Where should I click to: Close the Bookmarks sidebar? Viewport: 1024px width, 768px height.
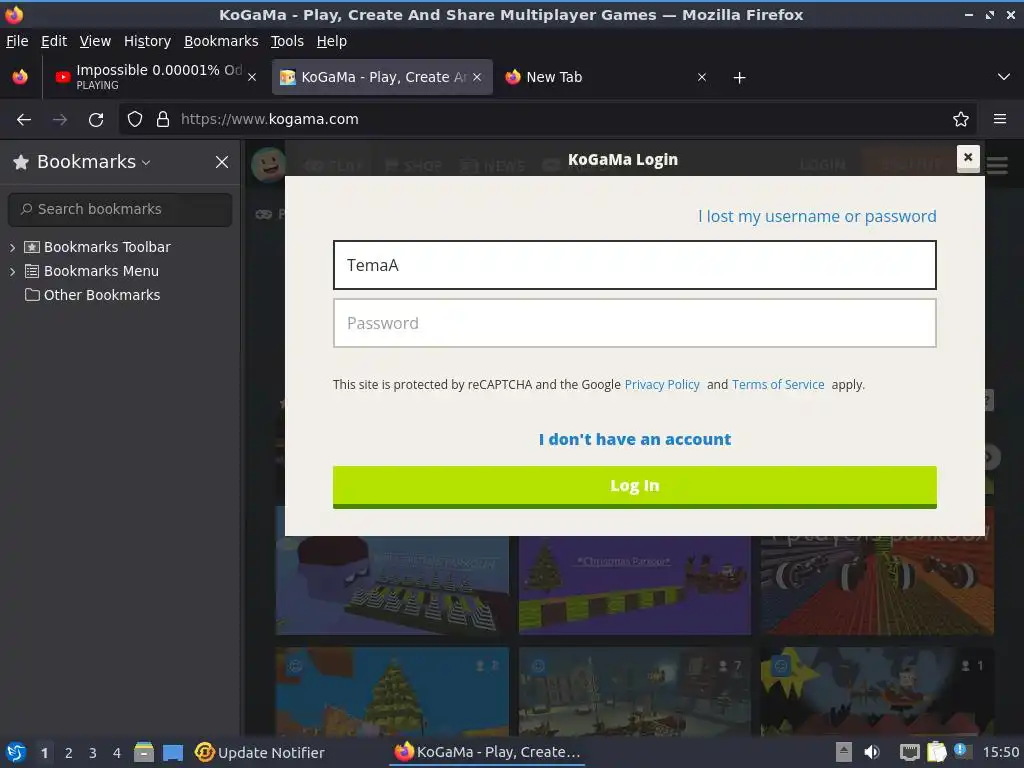pyautogui.click(x=222, y=162)
